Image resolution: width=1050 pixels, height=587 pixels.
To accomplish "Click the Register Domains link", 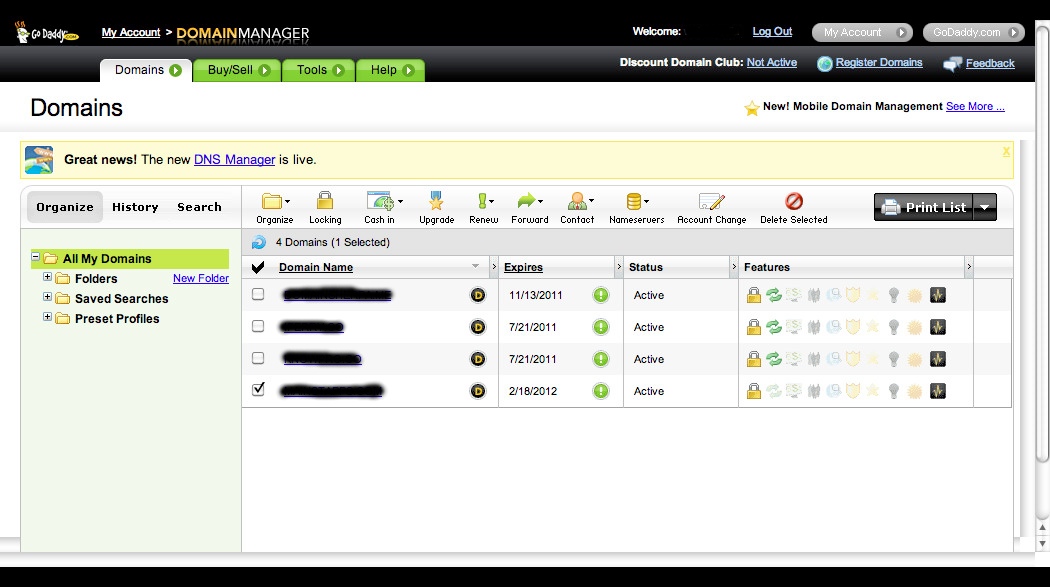I will tap(879, 62).
